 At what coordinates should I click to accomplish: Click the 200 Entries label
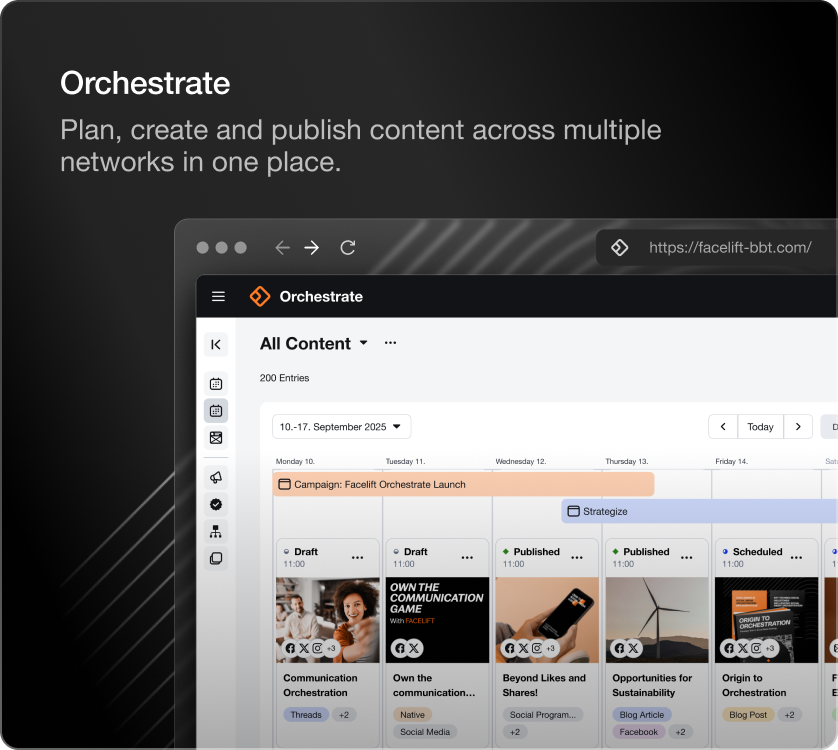[284, 378]
